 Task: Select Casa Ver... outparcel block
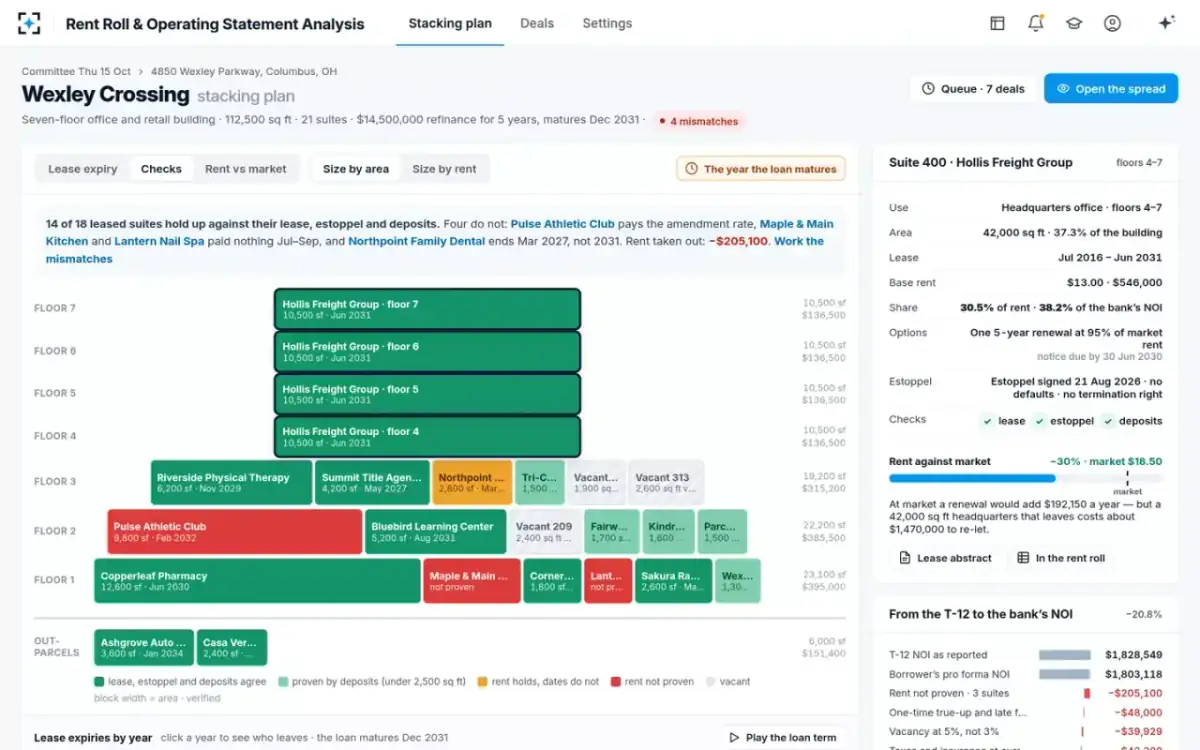click(231, 648)
